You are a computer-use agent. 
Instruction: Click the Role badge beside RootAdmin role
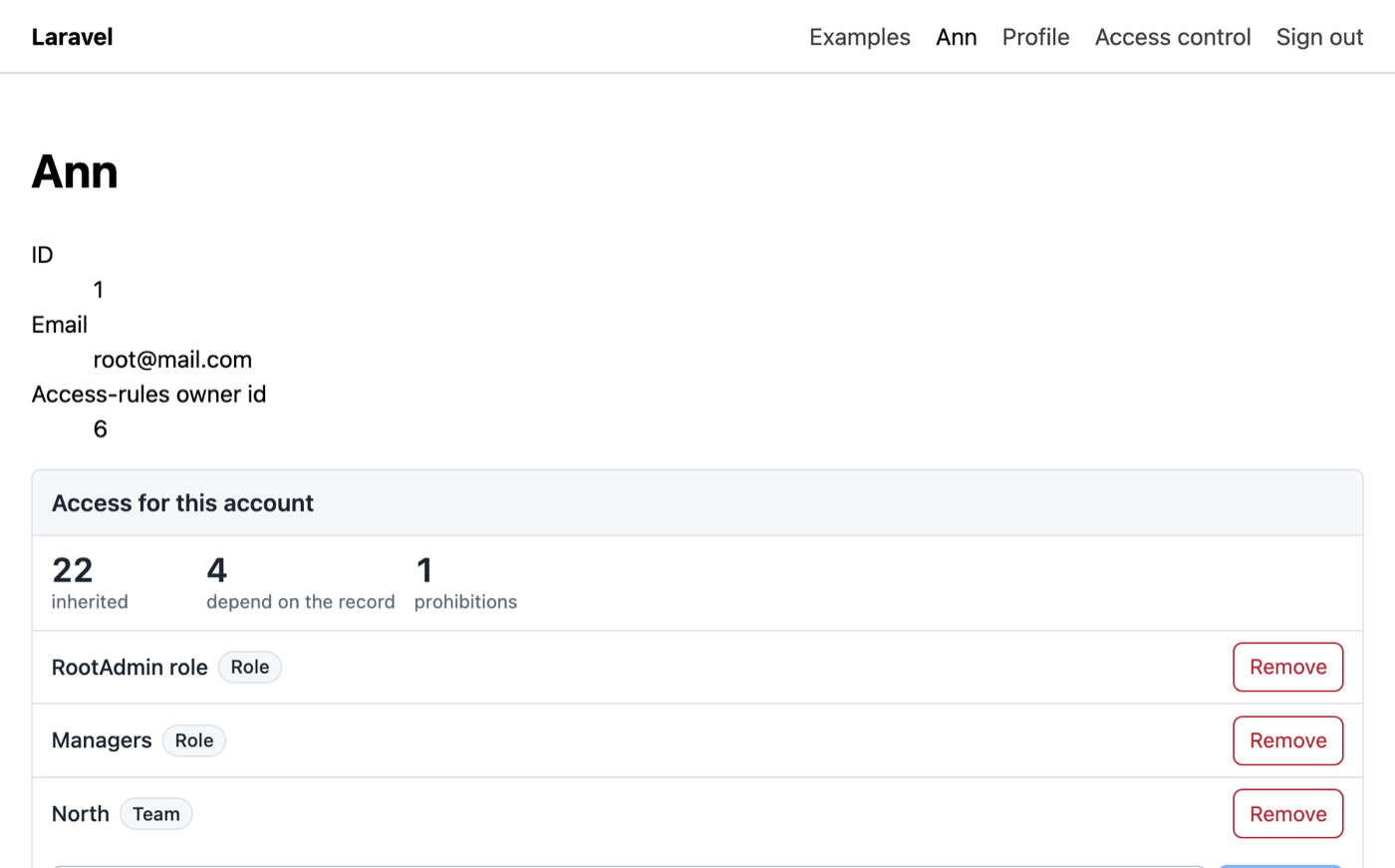click(250, 667)
